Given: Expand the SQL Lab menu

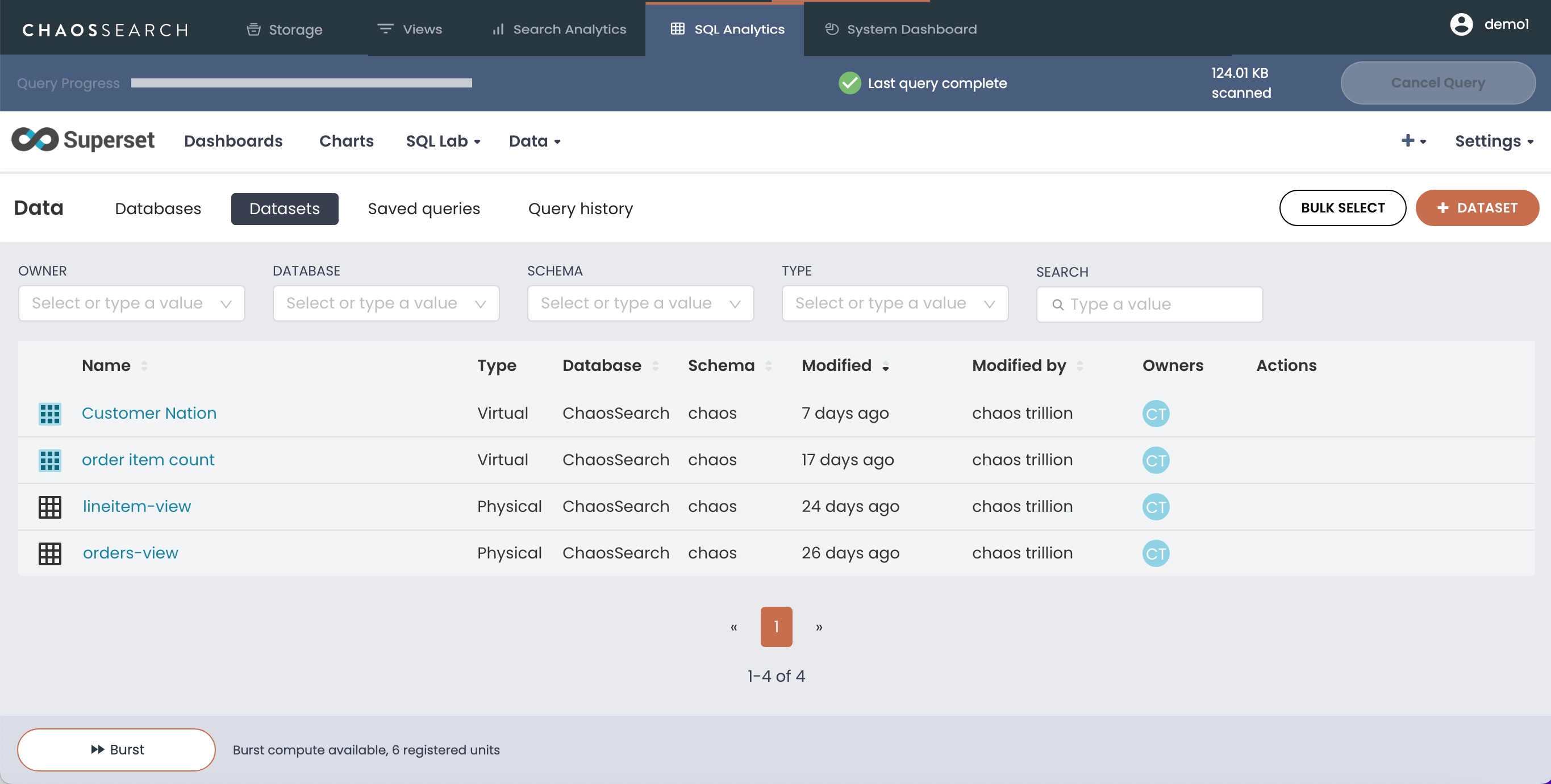Looking at the screenshot, I should point(443,141).
